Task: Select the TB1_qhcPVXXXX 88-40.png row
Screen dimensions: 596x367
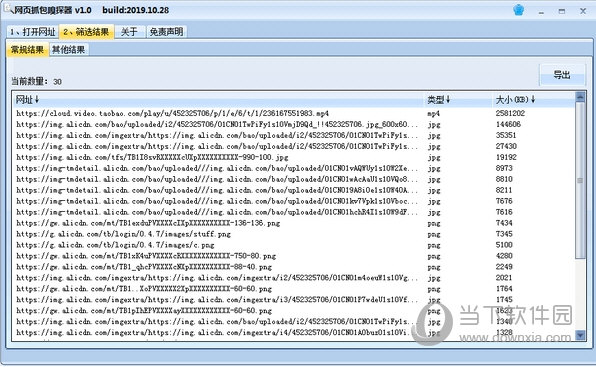Action: (294, 267)
